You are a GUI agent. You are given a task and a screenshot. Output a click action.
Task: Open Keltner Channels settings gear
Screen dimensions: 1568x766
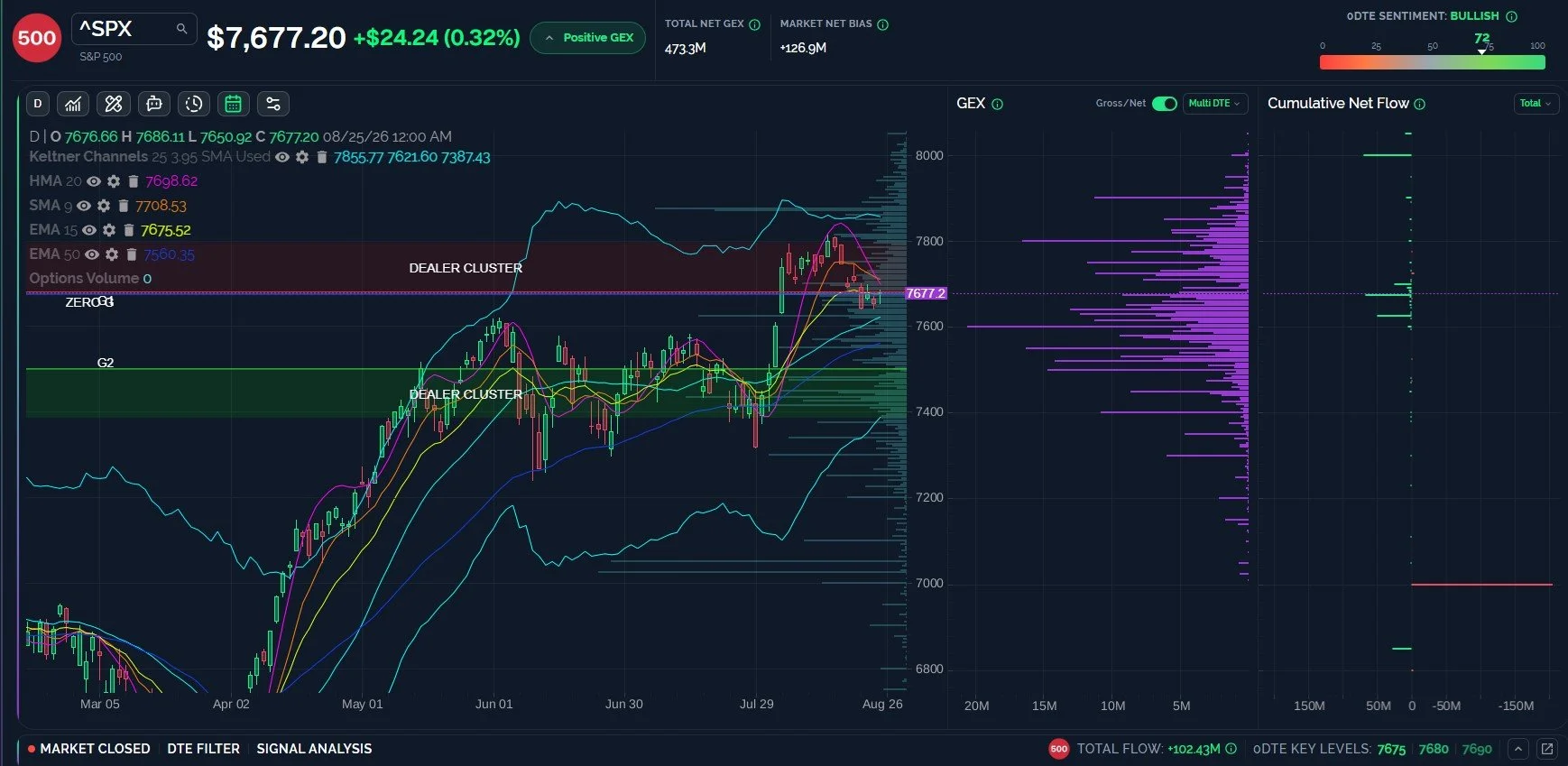click(302, 157)
